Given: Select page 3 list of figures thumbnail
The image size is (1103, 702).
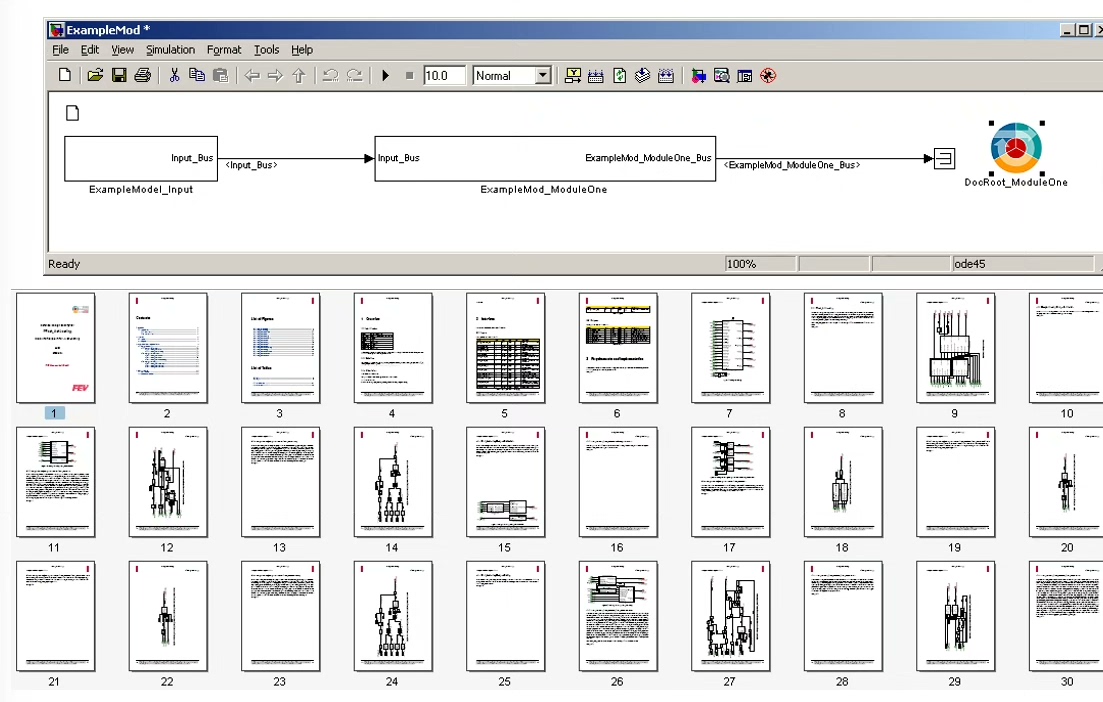Looking at the screenshot, I should tap(281, 347).
